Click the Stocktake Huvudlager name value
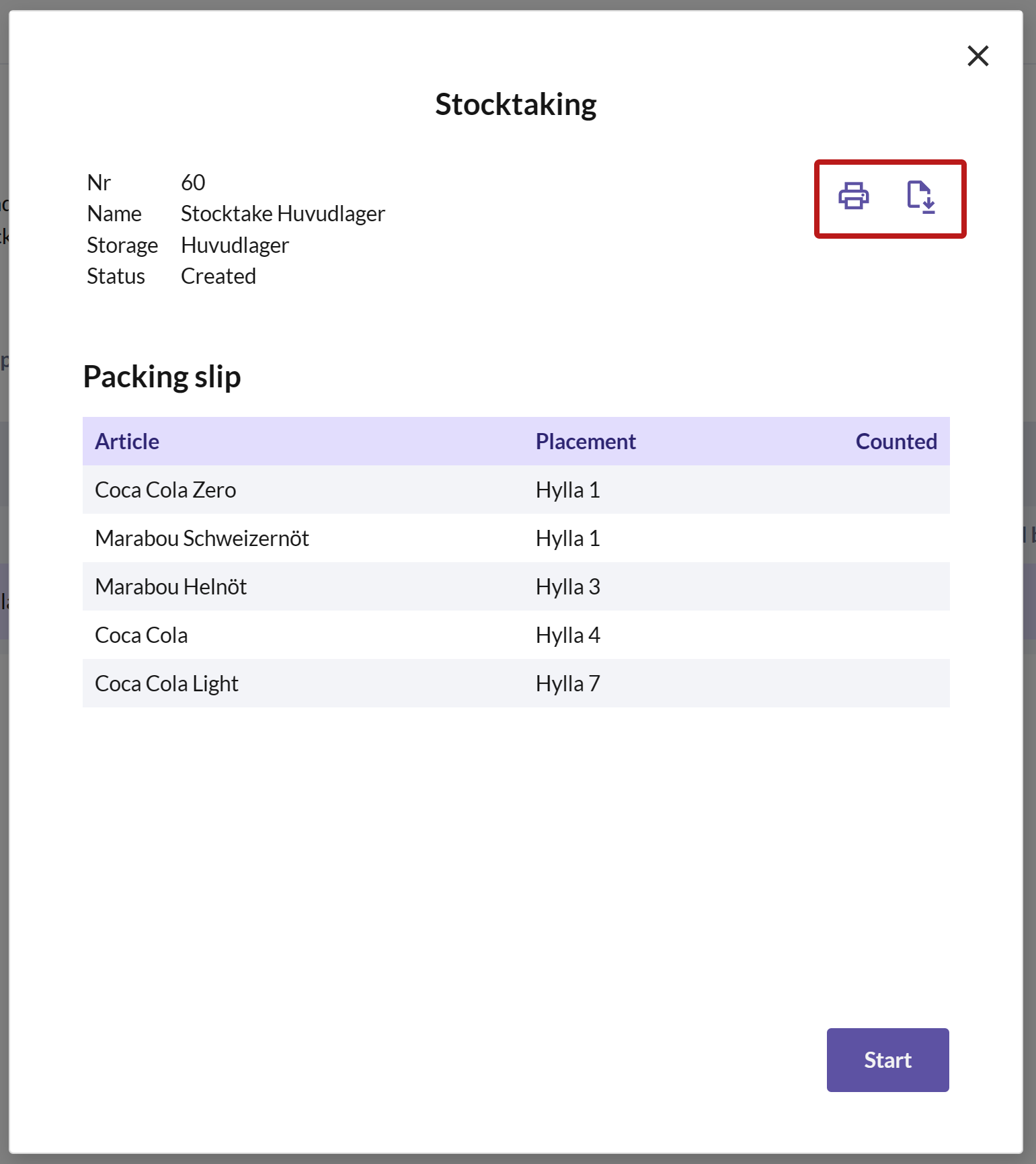This screenshot has height=1164, width=1036. tap(283, 214)
